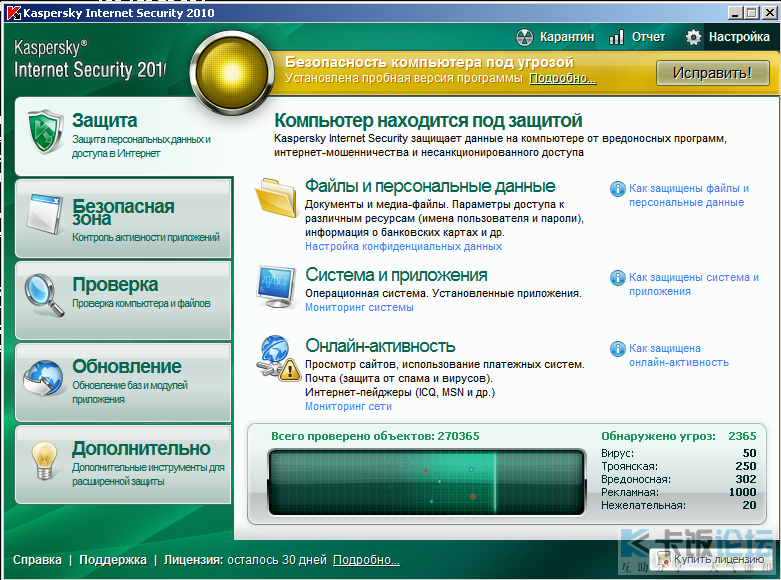Click the Поддержка link
This screenshot has height=580, width=781.
pos(113,560)
